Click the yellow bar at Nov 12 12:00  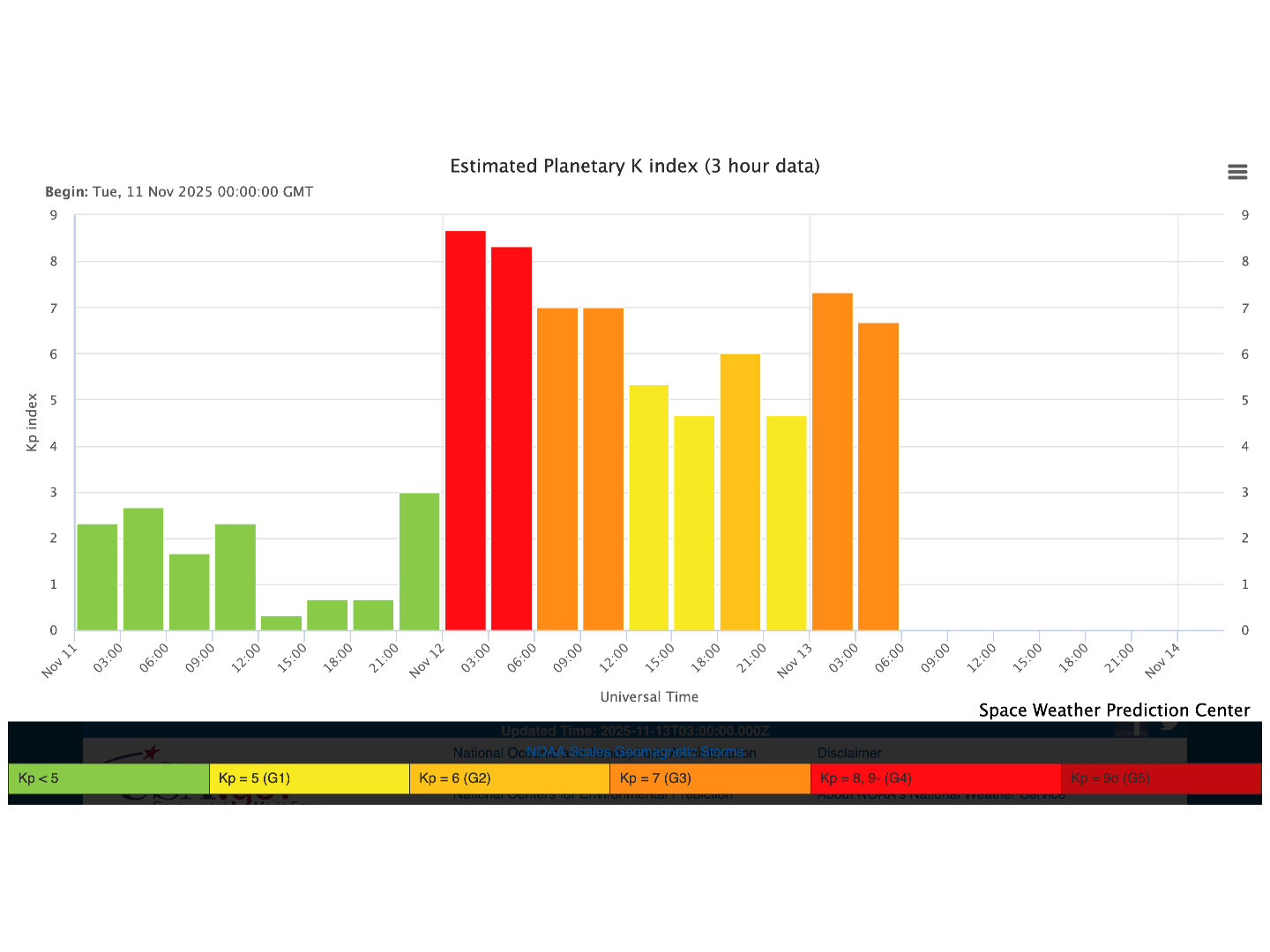648,508
